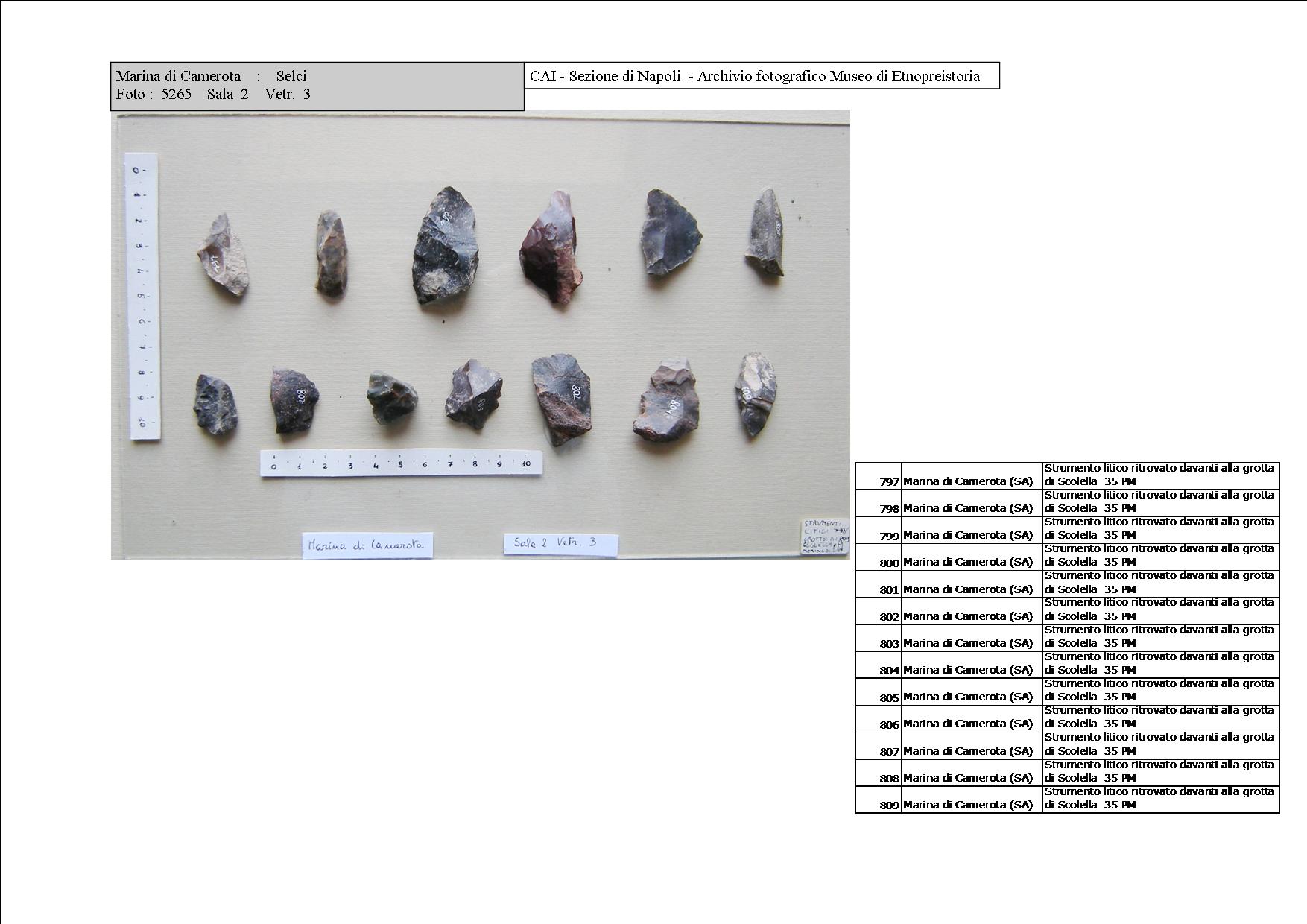
Task: Select 'Marina di Camerota (SA)' in row 807
Action: [x=968, y=751]
